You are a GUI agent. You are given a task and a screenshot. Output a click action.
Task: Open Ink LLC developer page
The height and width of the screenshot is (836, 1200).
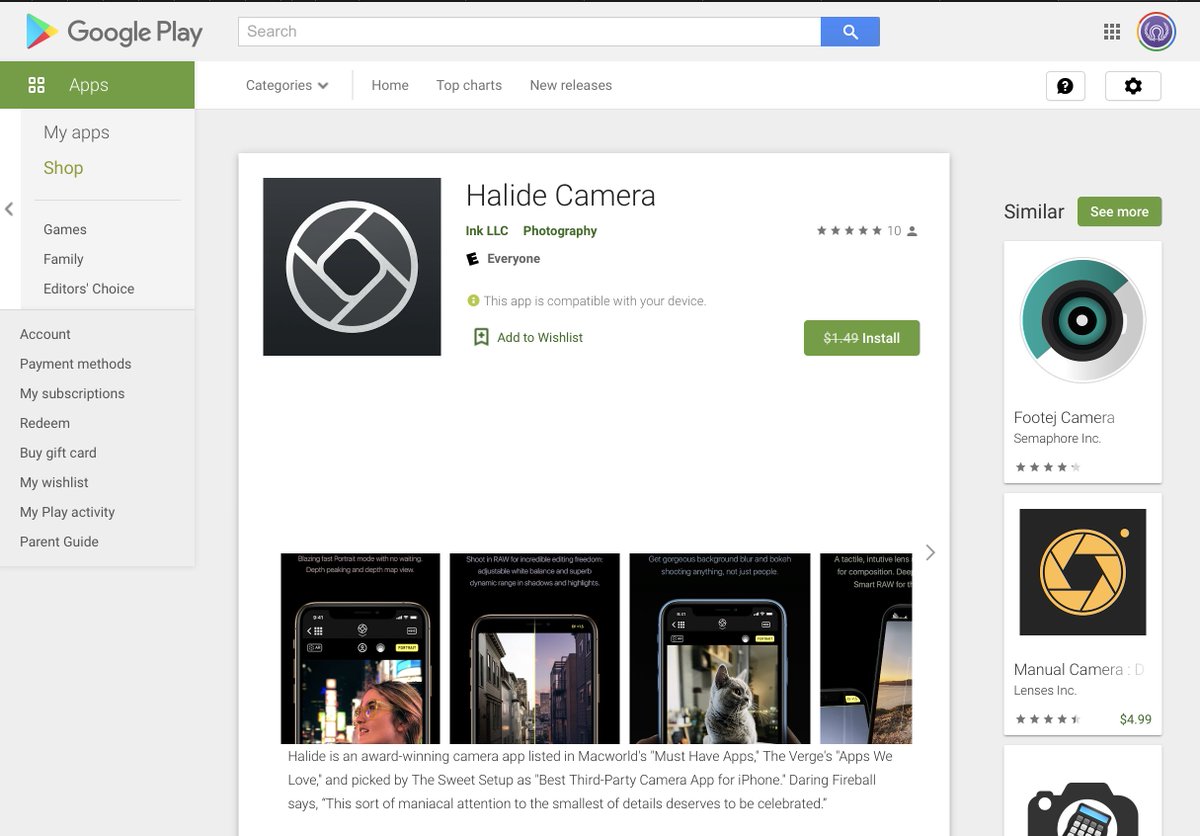(x=487, y=231)
